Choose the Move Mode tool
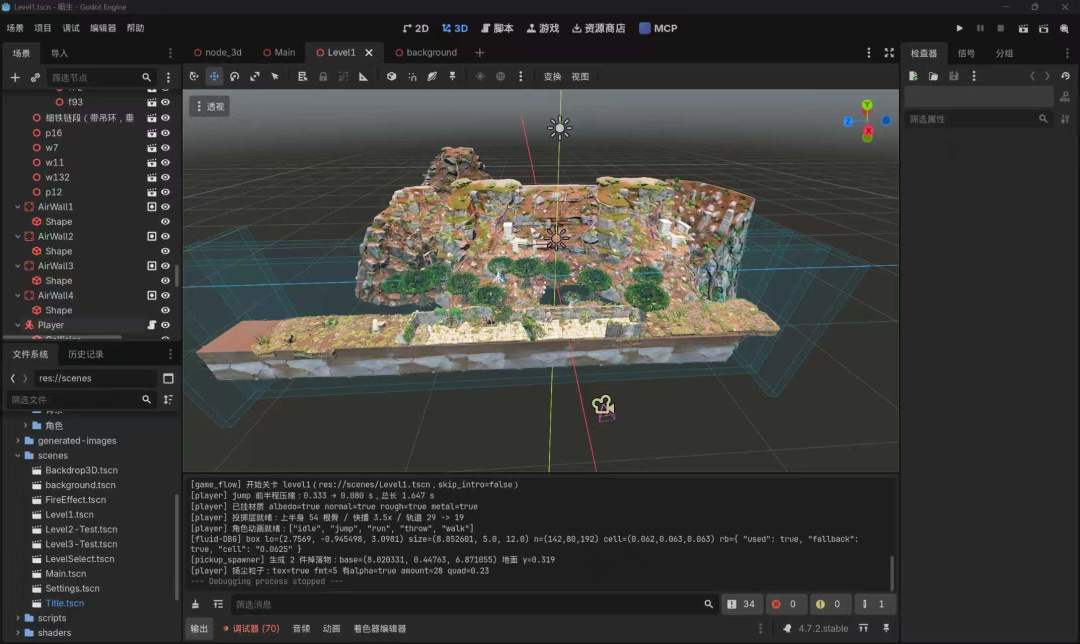 click(x=214, y=76)
